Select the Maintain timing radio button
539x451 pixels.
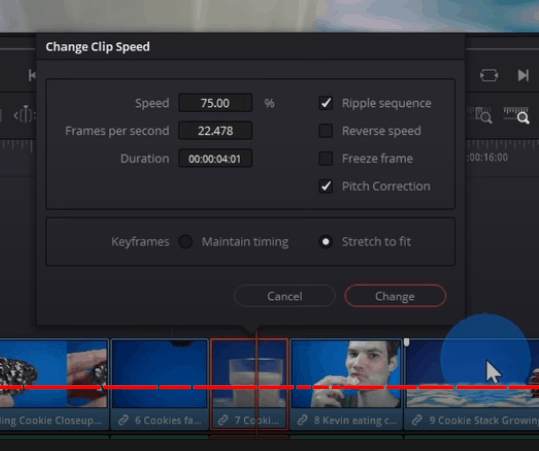(186, 242)
